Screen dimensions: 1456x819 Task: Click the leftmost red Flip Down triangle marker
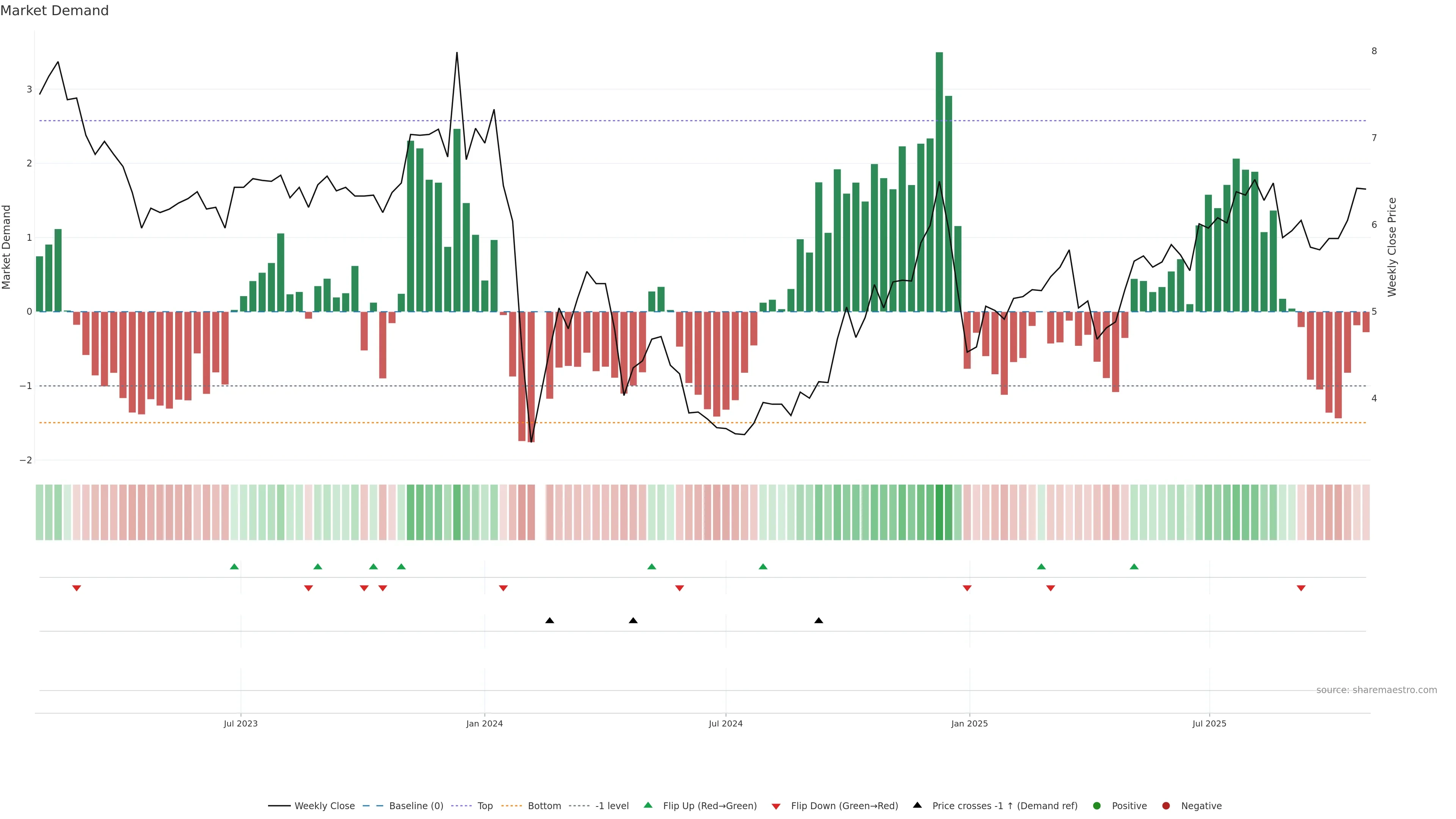coord(77,588)
